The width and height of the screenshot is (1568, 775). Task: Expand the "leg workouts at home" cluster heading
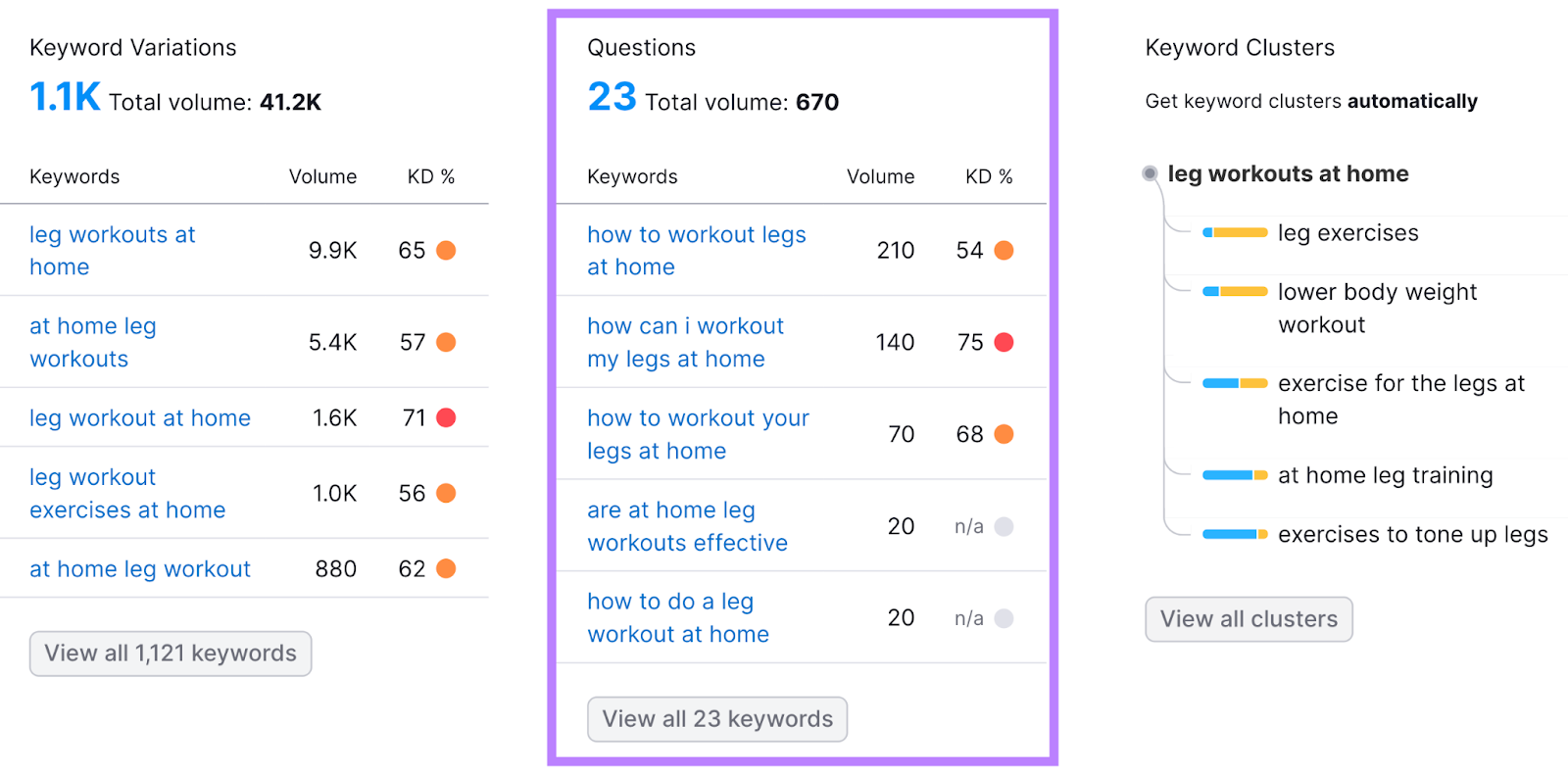click(x=1288, y=174)
